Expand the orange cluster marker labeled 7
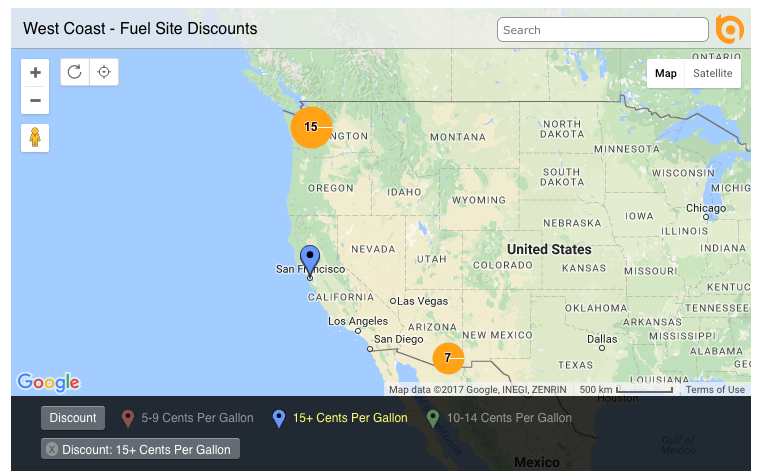Screen dimensions: 759x471 point(448,358)
